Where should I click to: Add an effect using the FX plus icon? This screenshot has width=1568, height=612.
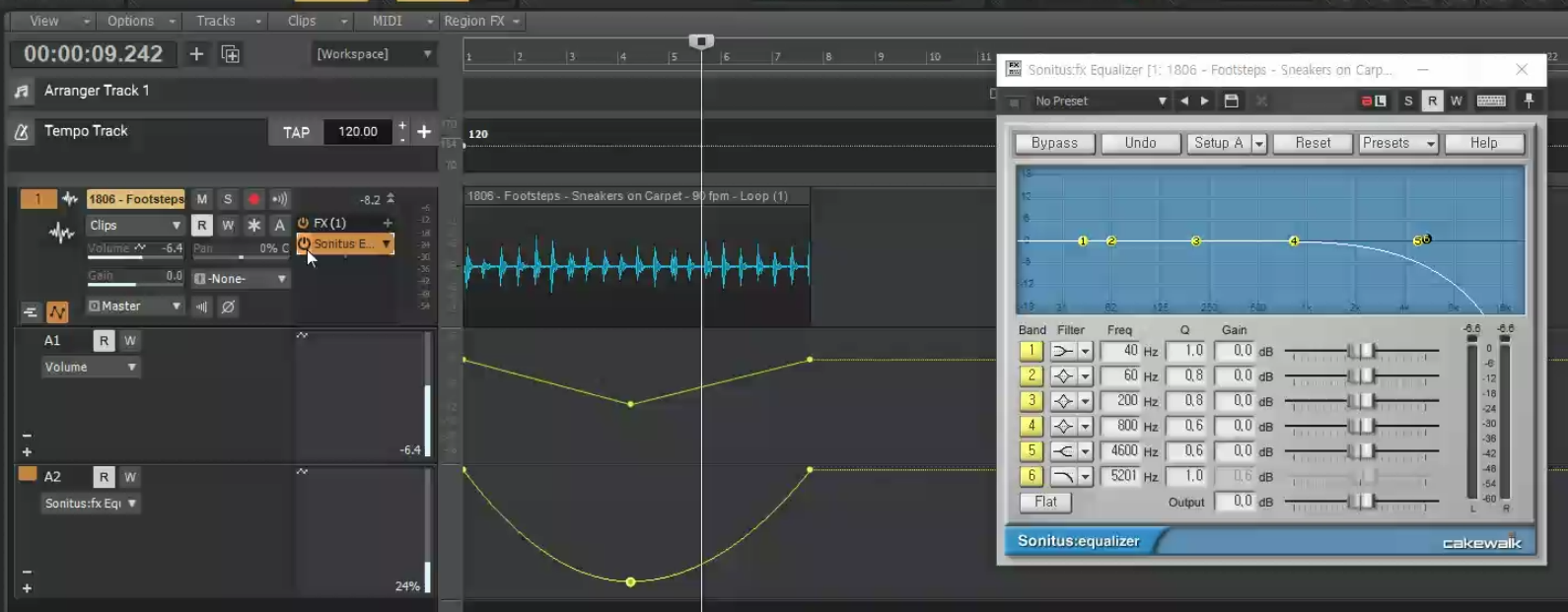click(388, 224)
